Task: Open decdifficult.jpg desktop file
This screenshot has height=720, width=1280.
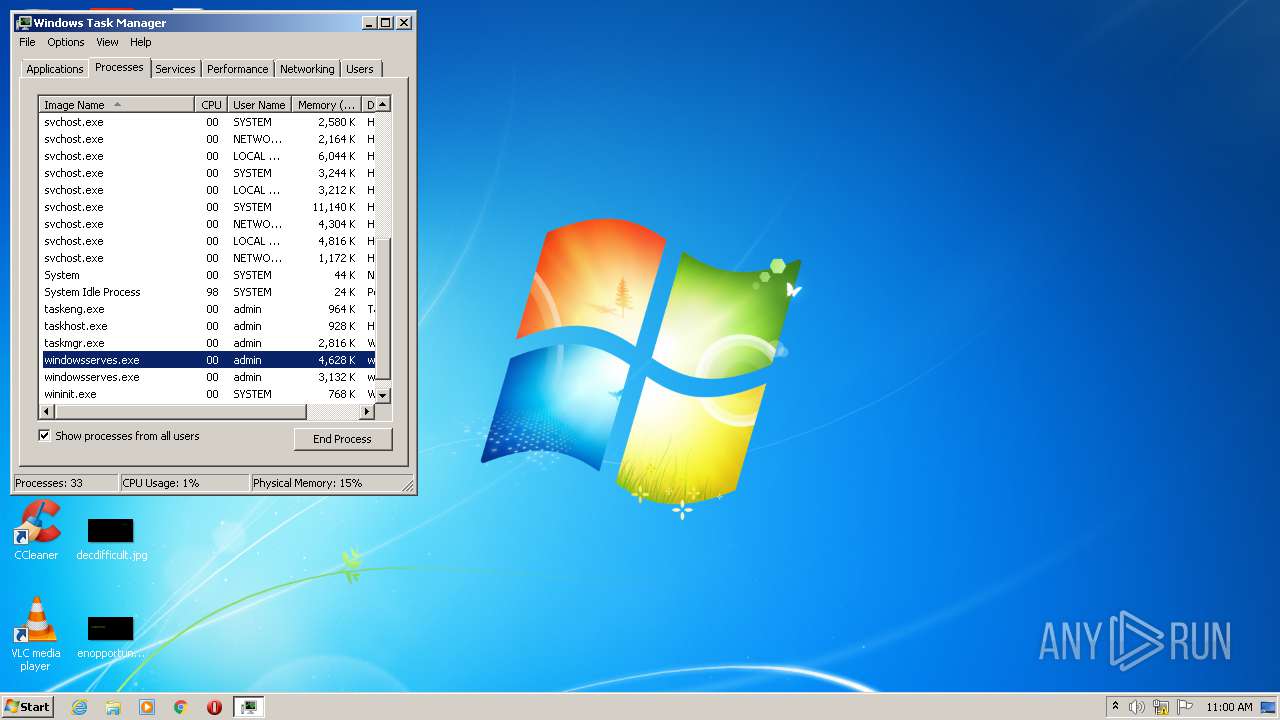Action: (111, 538)
